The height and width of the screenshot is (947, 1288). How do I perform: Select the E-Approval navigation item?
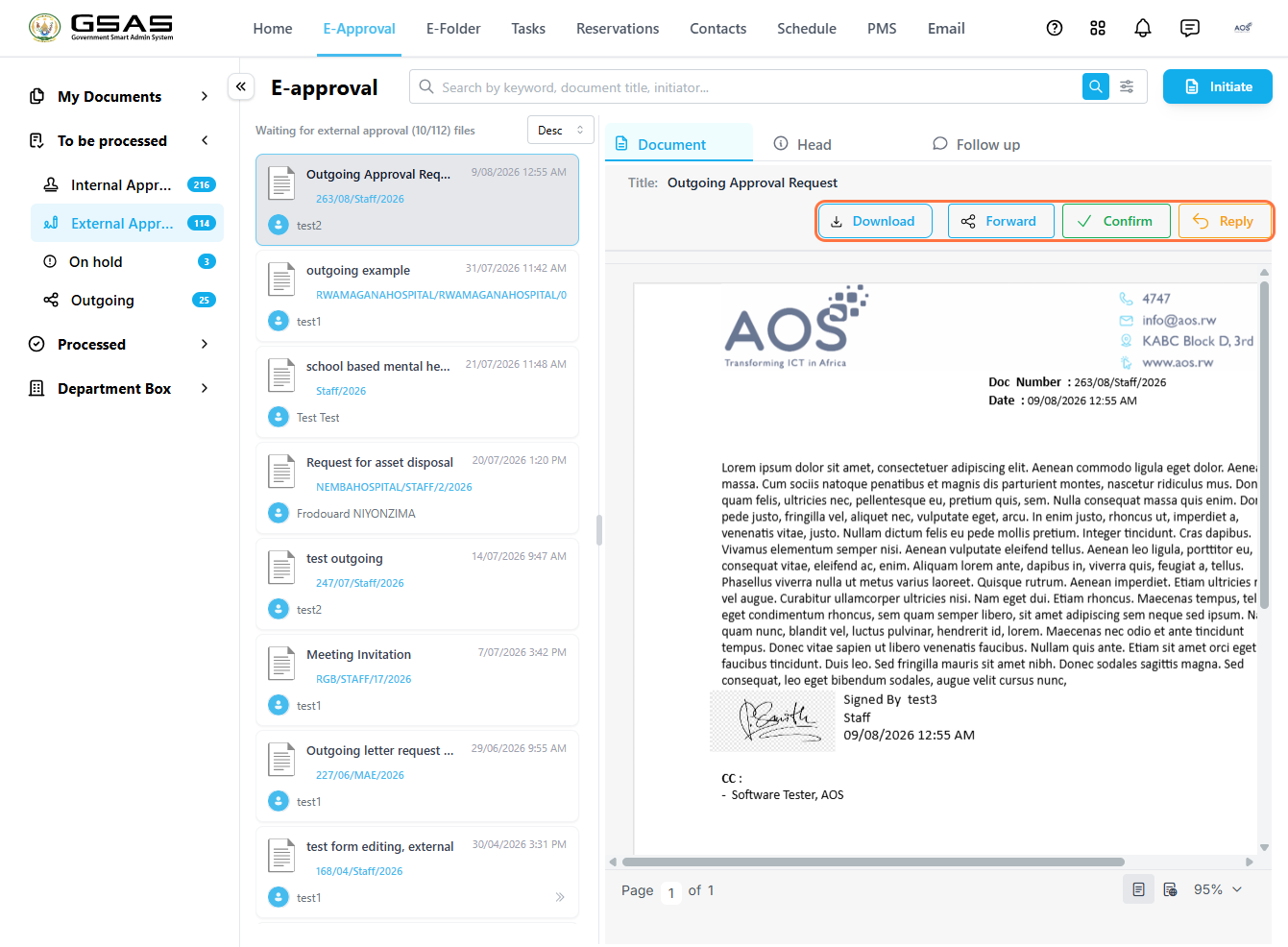pos(359,29)
